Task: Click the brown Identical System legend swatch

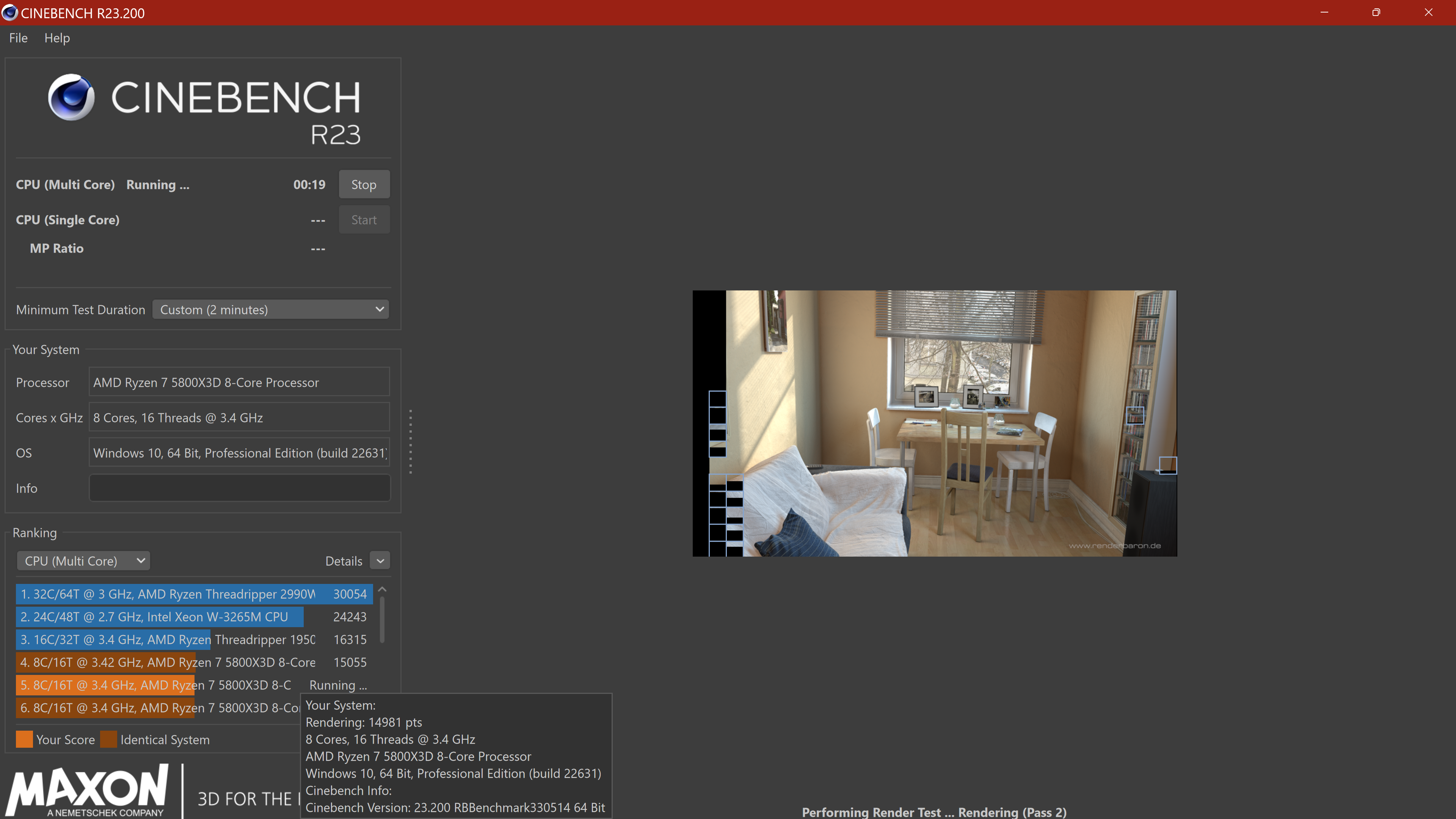Action: click(108, 739)
